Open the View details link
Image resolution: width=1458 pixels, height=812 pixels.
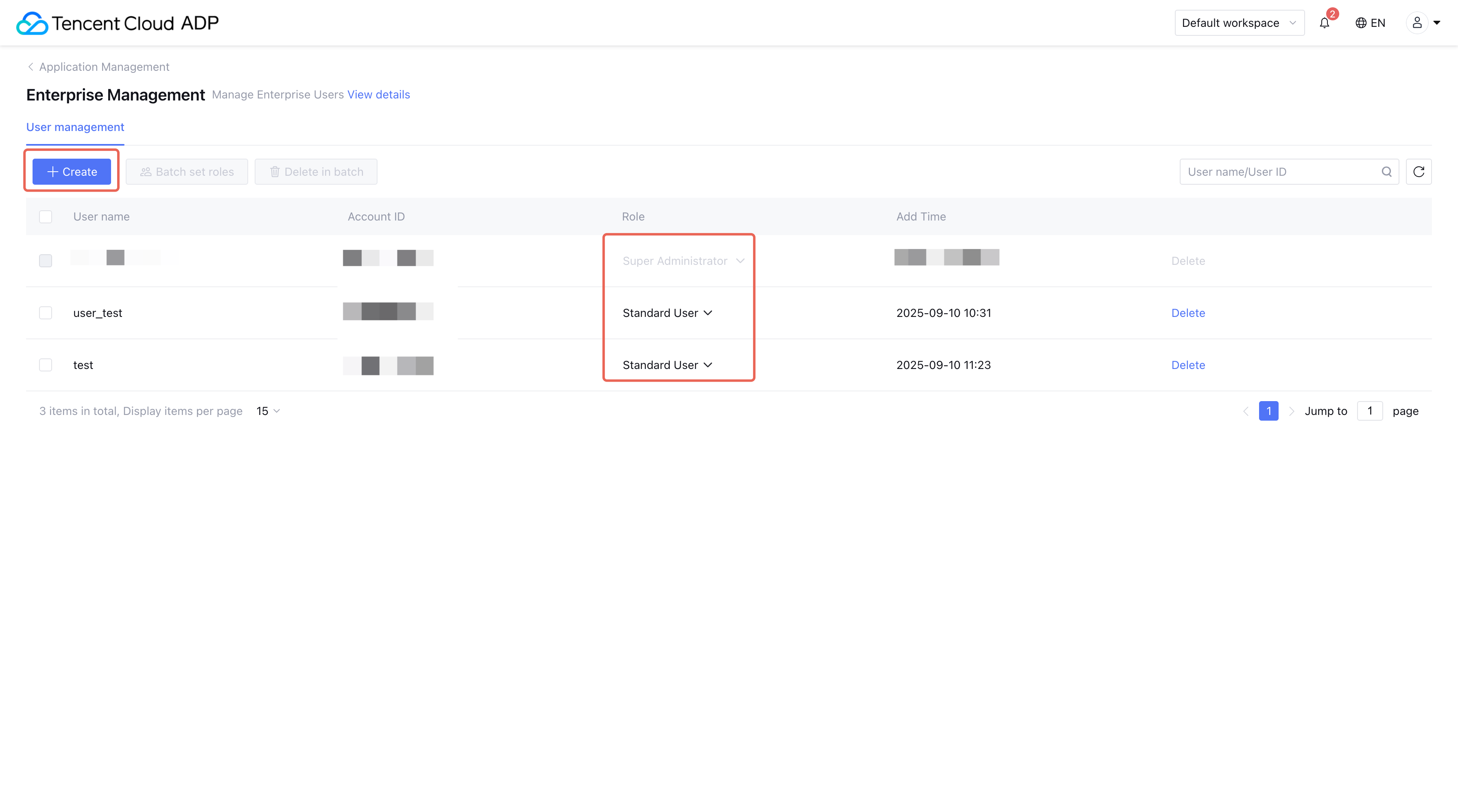[378, 94]
